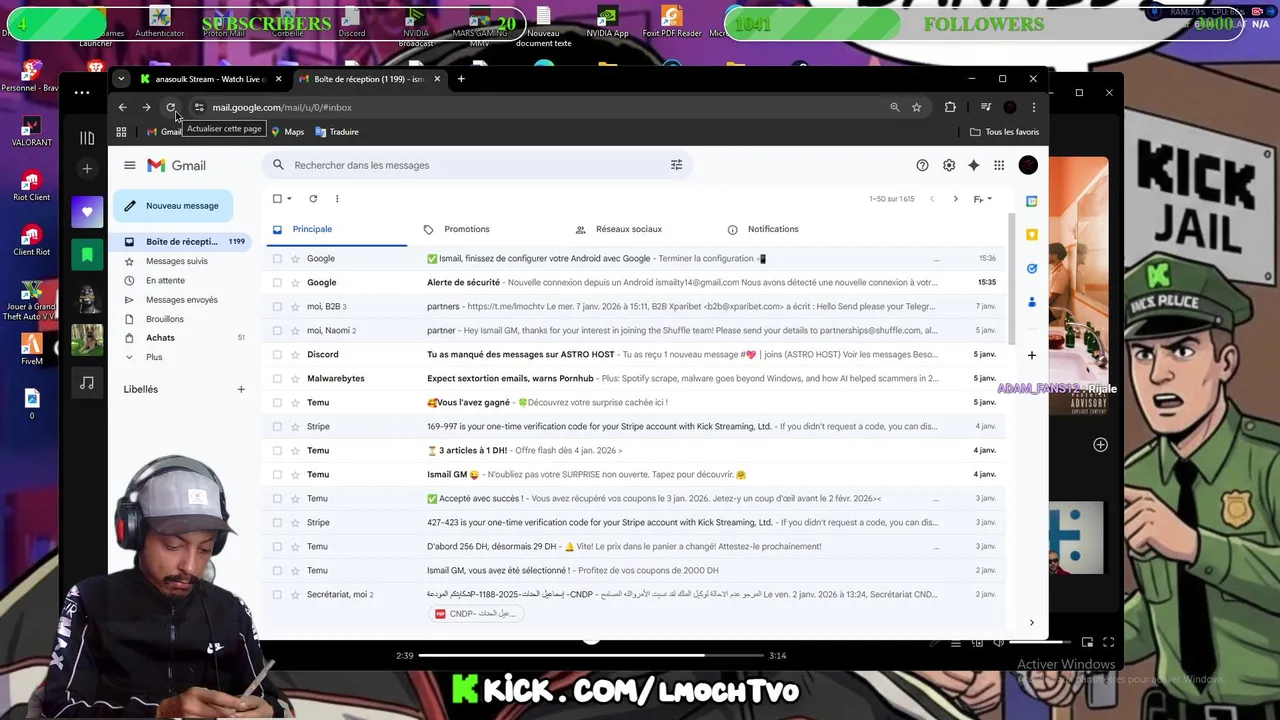The height and width of the screenshot is (720, 1280).
Task: Focus the Gmail search messages field
Action: click(x=478, y=165)
